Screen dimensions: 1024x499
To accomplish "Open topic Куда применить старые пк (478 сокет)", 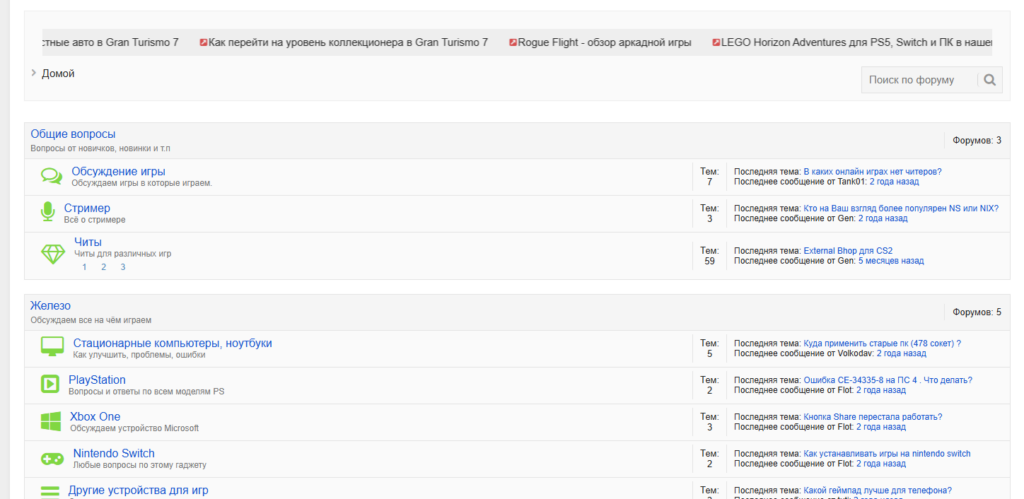I will pos(882,343).
